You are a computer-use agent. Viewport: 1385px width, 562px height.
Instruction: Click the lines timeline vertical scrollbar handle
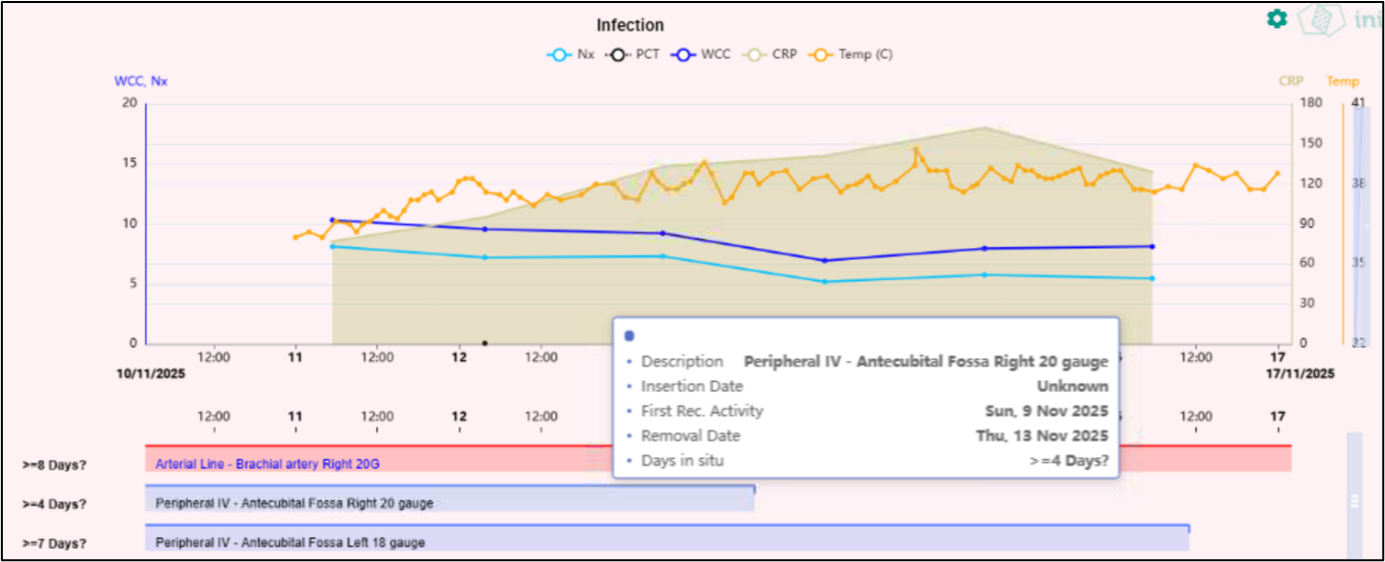click(x=1355, y=500)
